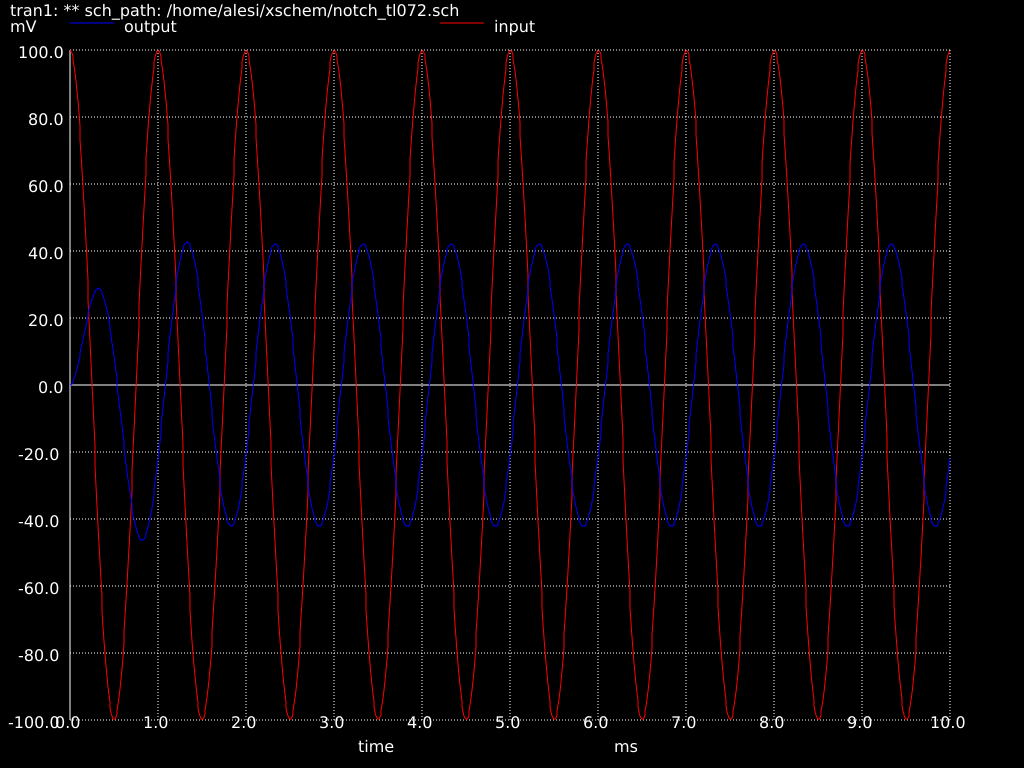Screen dimensions: 1024x768
Task: Click the output trough near -46 mV
Action: 142,539
